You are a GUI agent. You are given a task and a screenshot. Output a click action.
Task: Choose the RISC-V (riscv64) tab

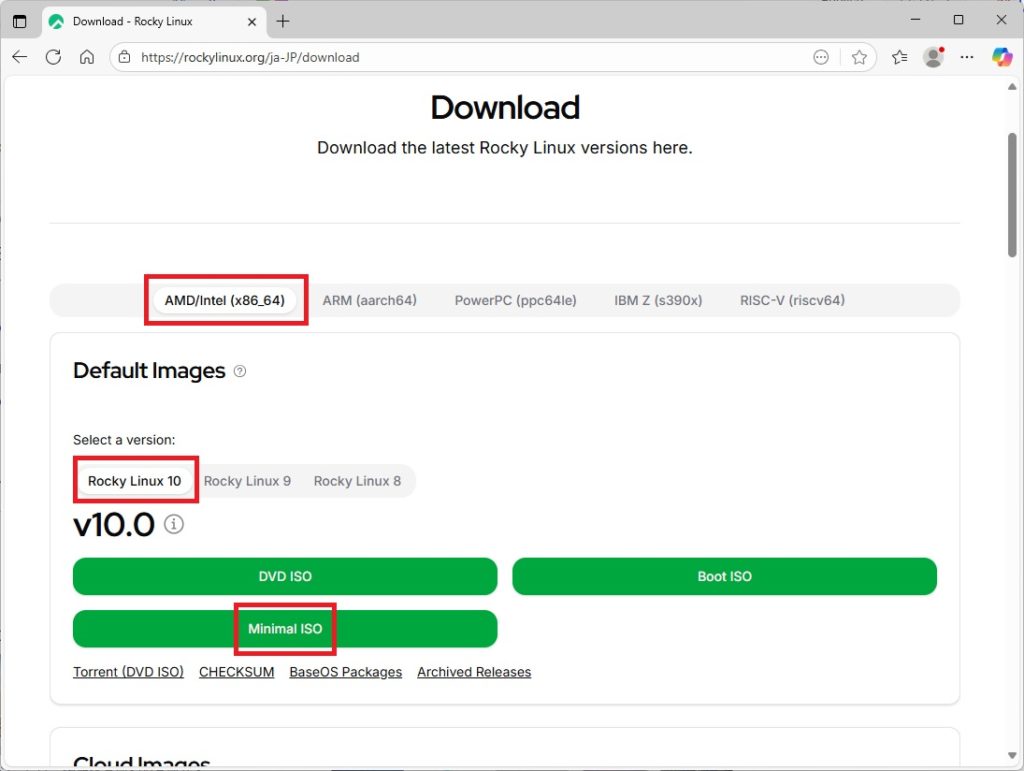point(792,300)
